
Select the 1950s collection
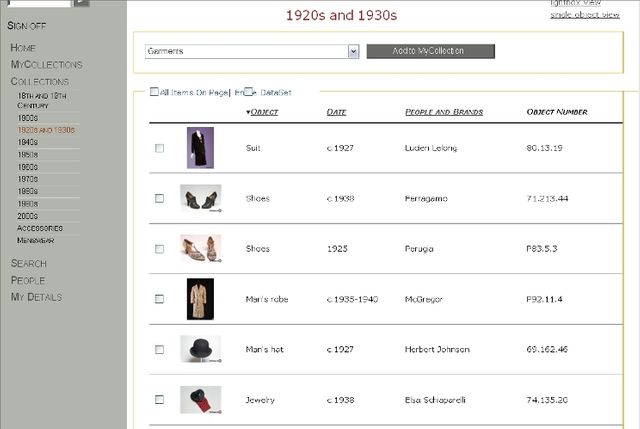click(x=28, y=155)
